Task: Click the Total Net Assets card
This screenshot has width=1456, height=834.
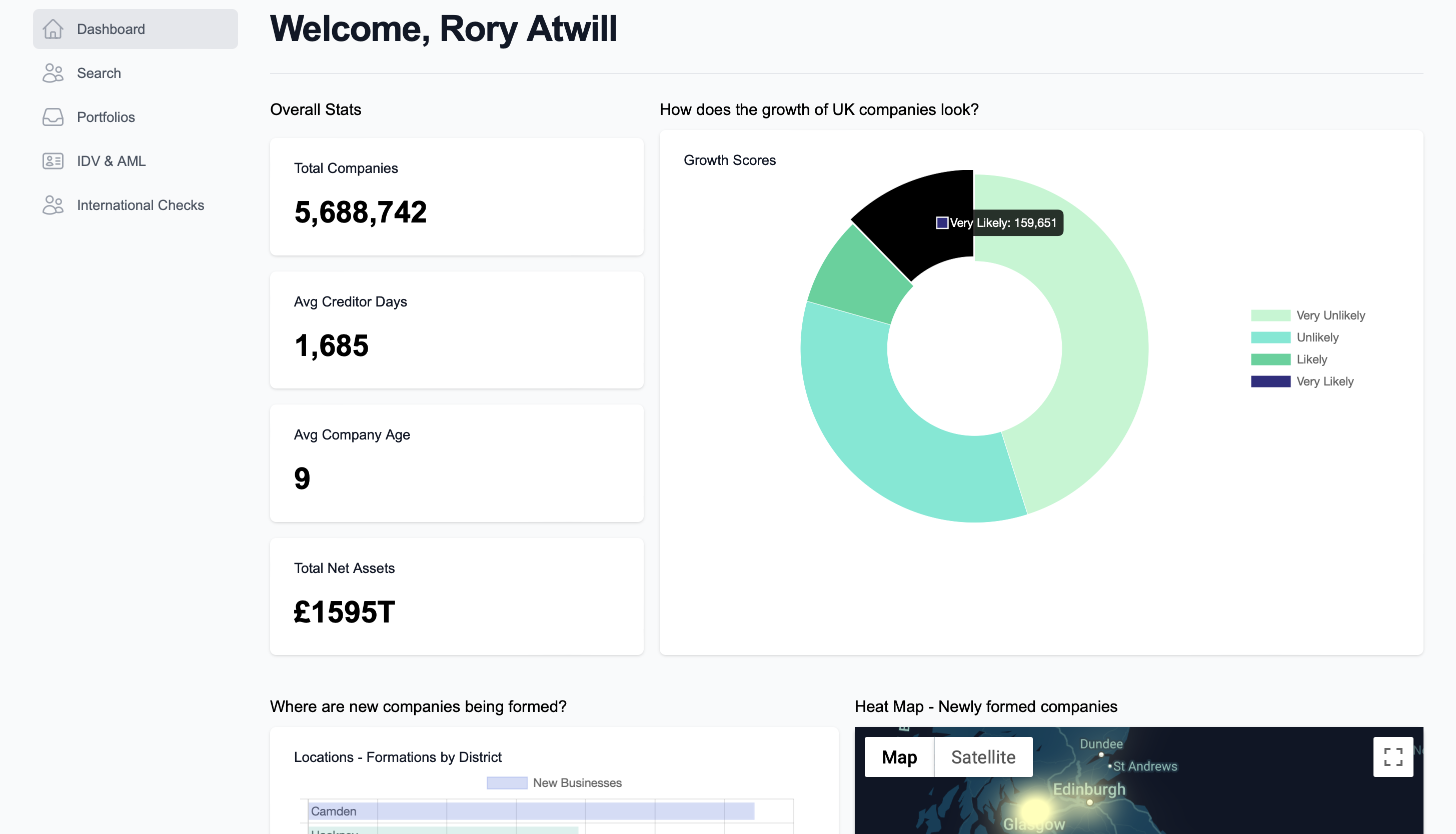Action: (x=456, y=595)
